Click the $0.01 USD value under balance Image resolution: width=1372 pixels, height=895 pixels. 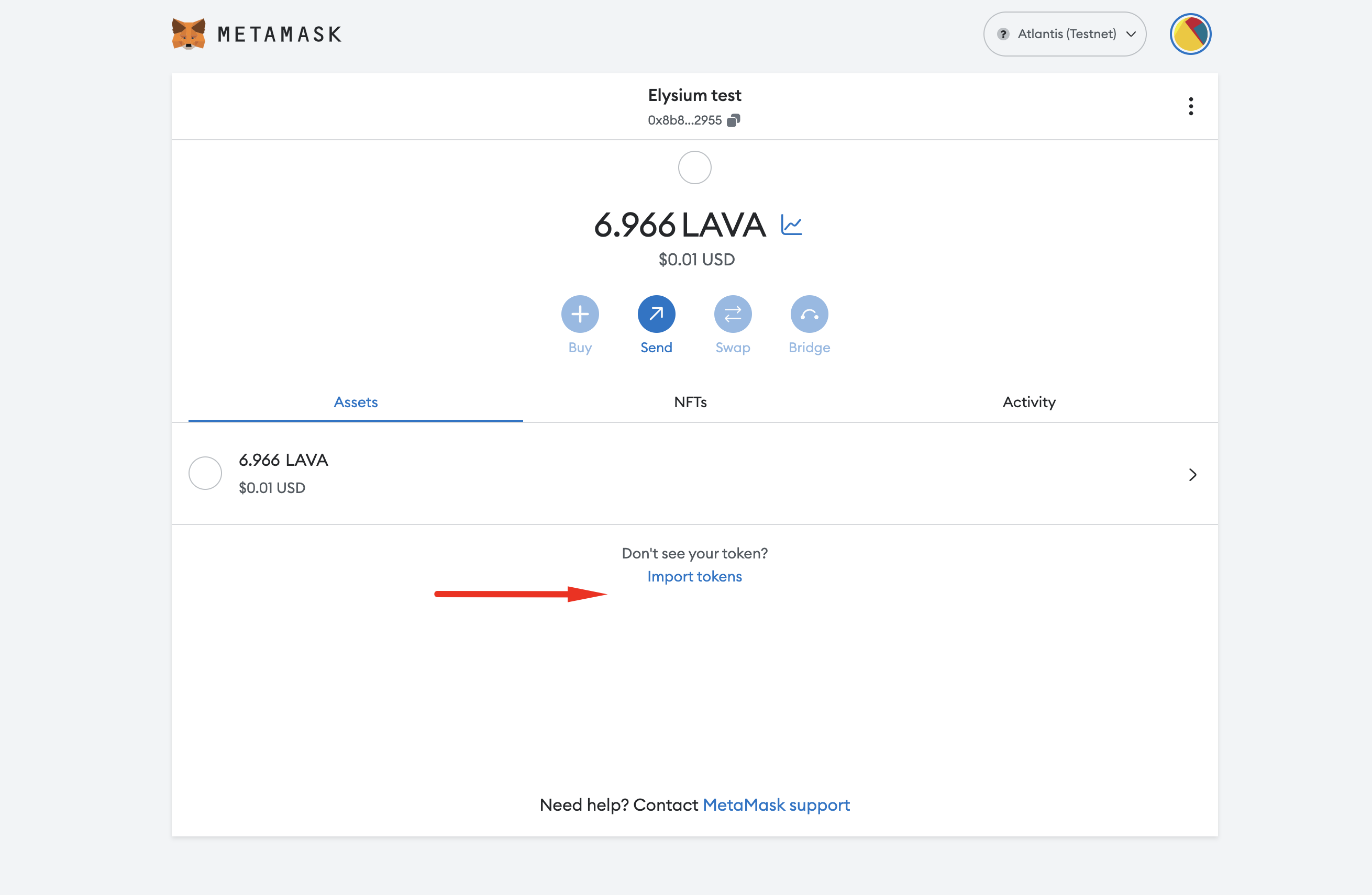pos(696,259)
